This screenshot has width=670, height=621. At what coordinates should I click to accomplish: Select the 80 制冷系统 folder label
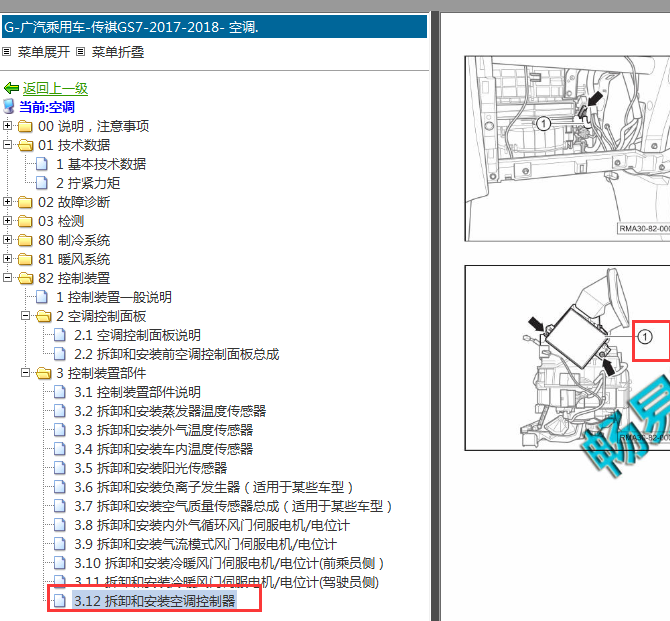pyautogui.click(x=74, y=240)
